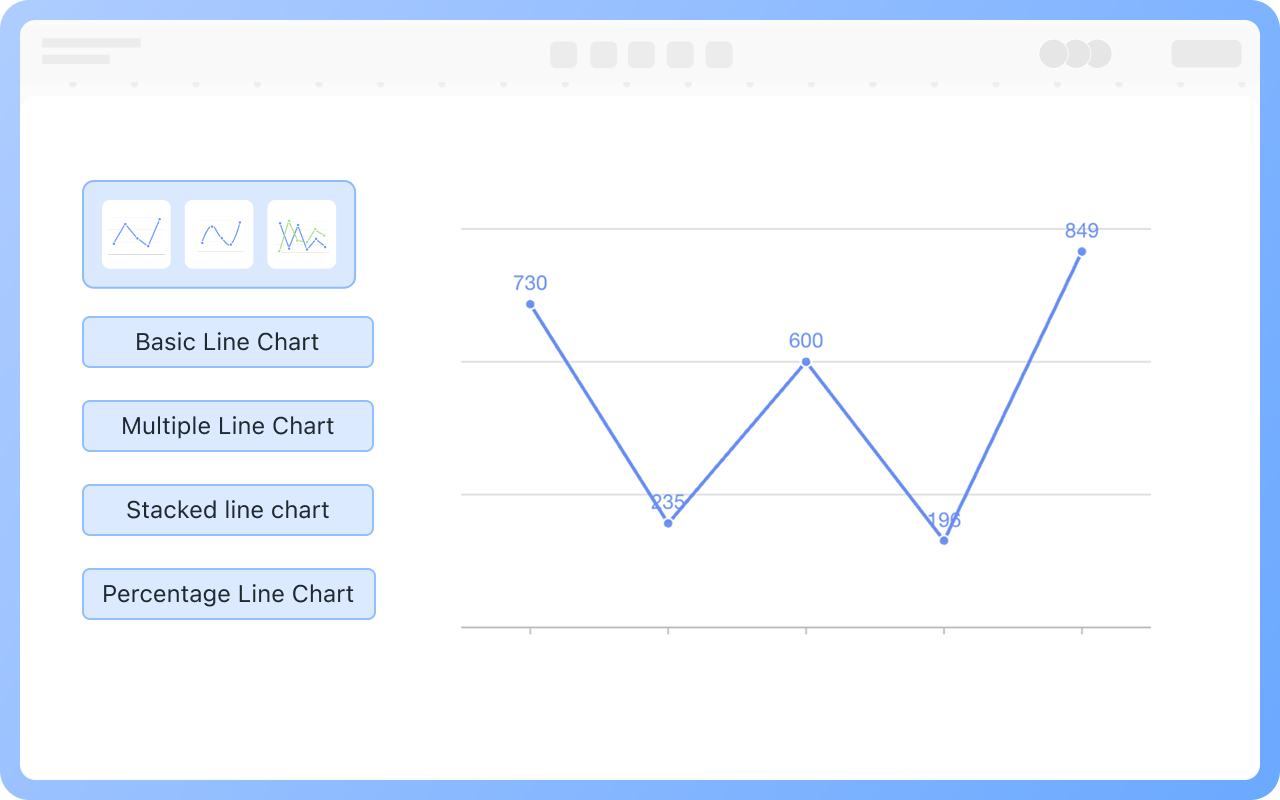Select the data point labeled 600
The image size is (1280, 800).
click(806, 361)
